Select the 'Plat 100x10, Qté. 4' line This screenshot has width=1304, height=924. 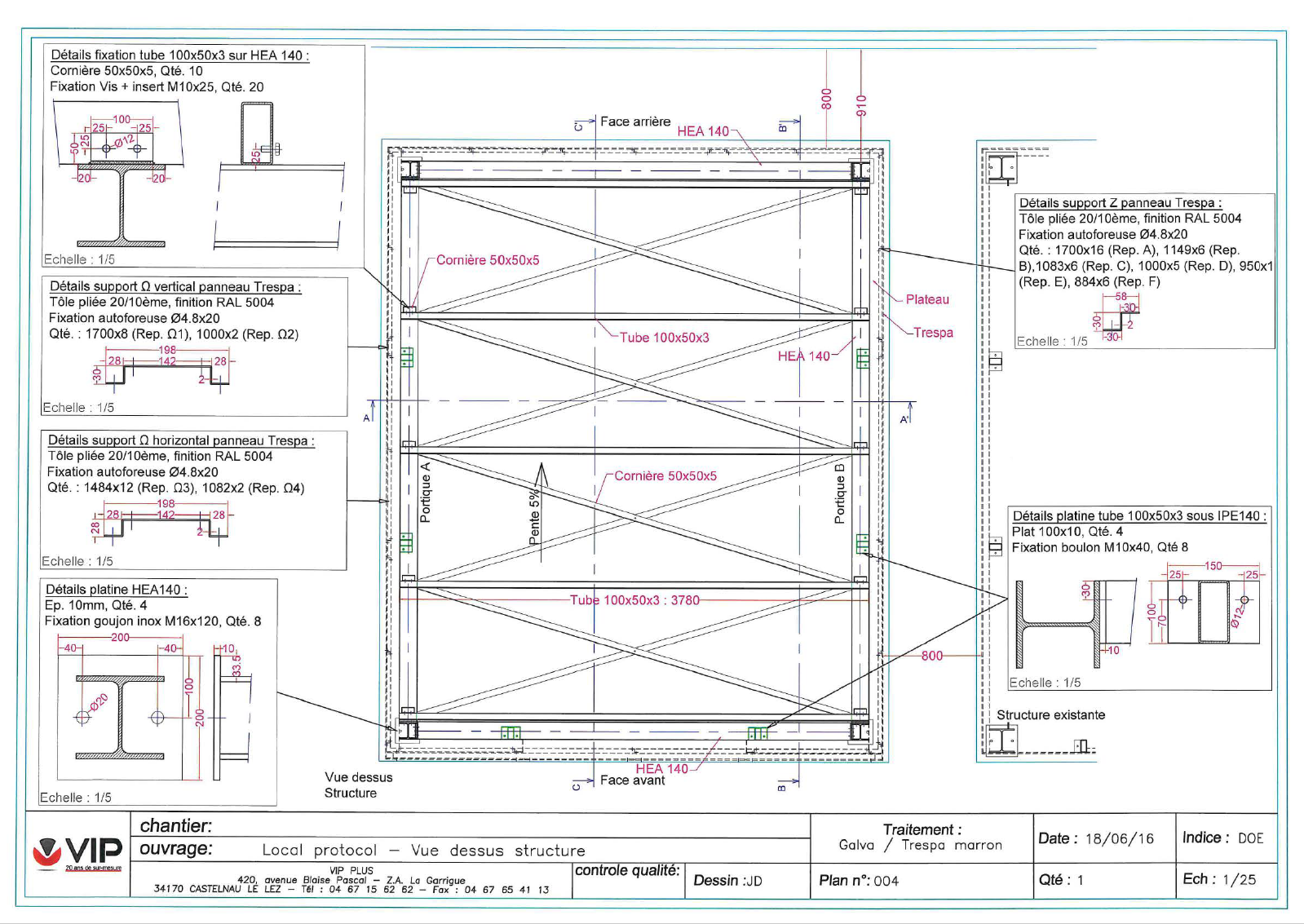1067,532
